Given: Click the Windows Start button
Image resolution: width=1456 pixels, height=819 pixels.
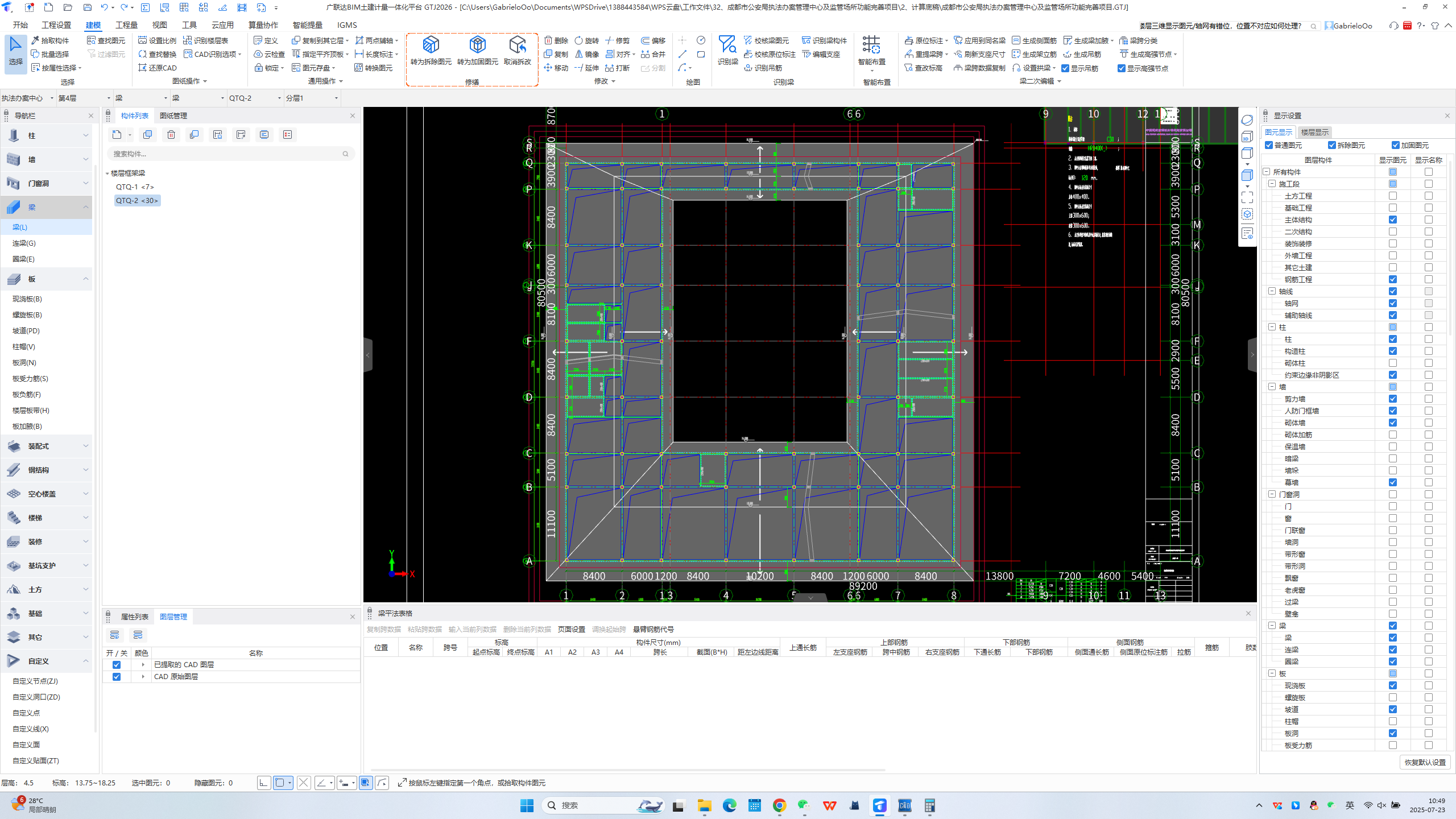Looking at the screenshot, I should tap(527, 805).
